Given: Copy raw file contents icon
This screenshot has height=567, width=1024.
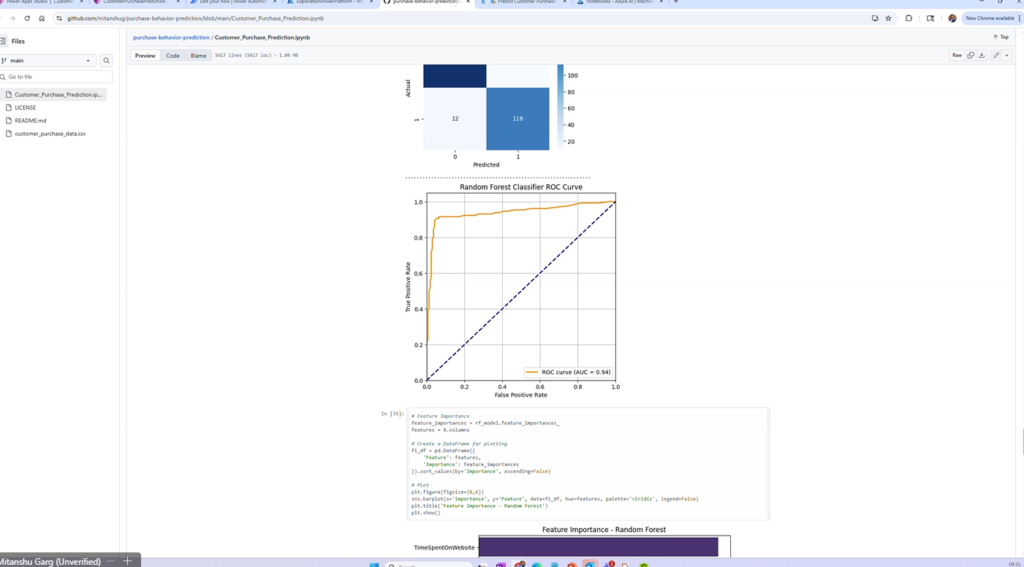Looking at the screenshot, I should [970, 56].
